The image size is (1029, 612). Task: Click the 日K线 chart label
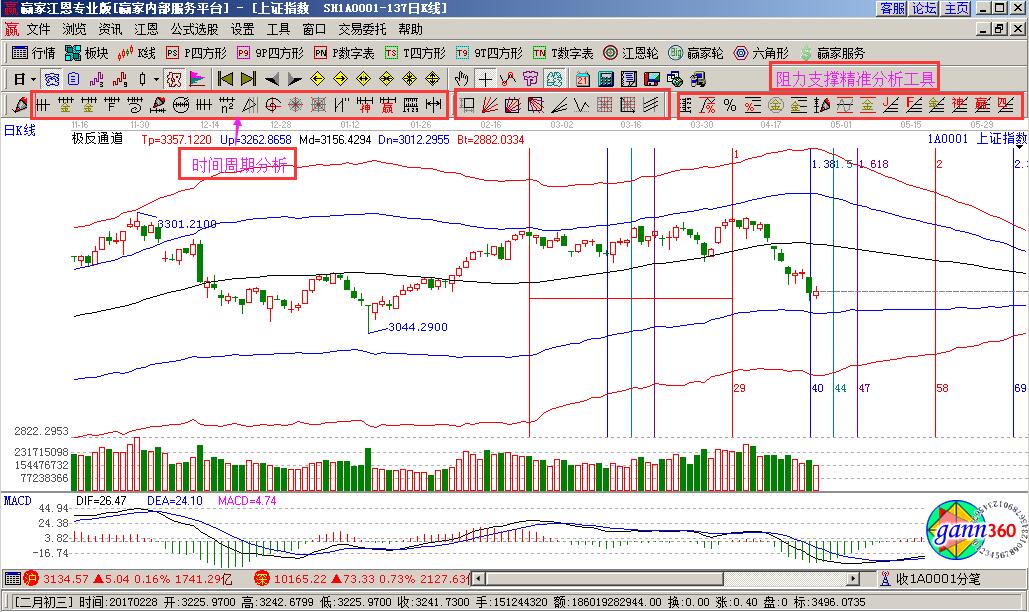[x=20, y=130]
